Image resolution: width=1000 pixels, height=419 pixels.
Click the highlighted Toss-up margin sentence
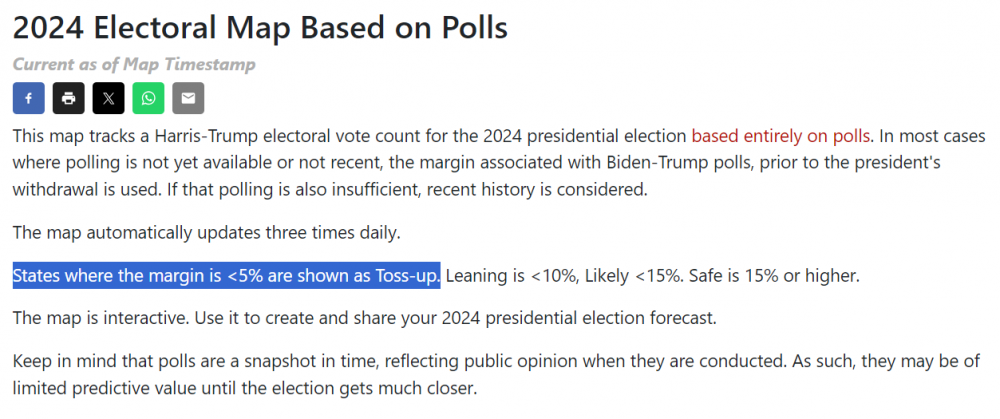[226, 275]
